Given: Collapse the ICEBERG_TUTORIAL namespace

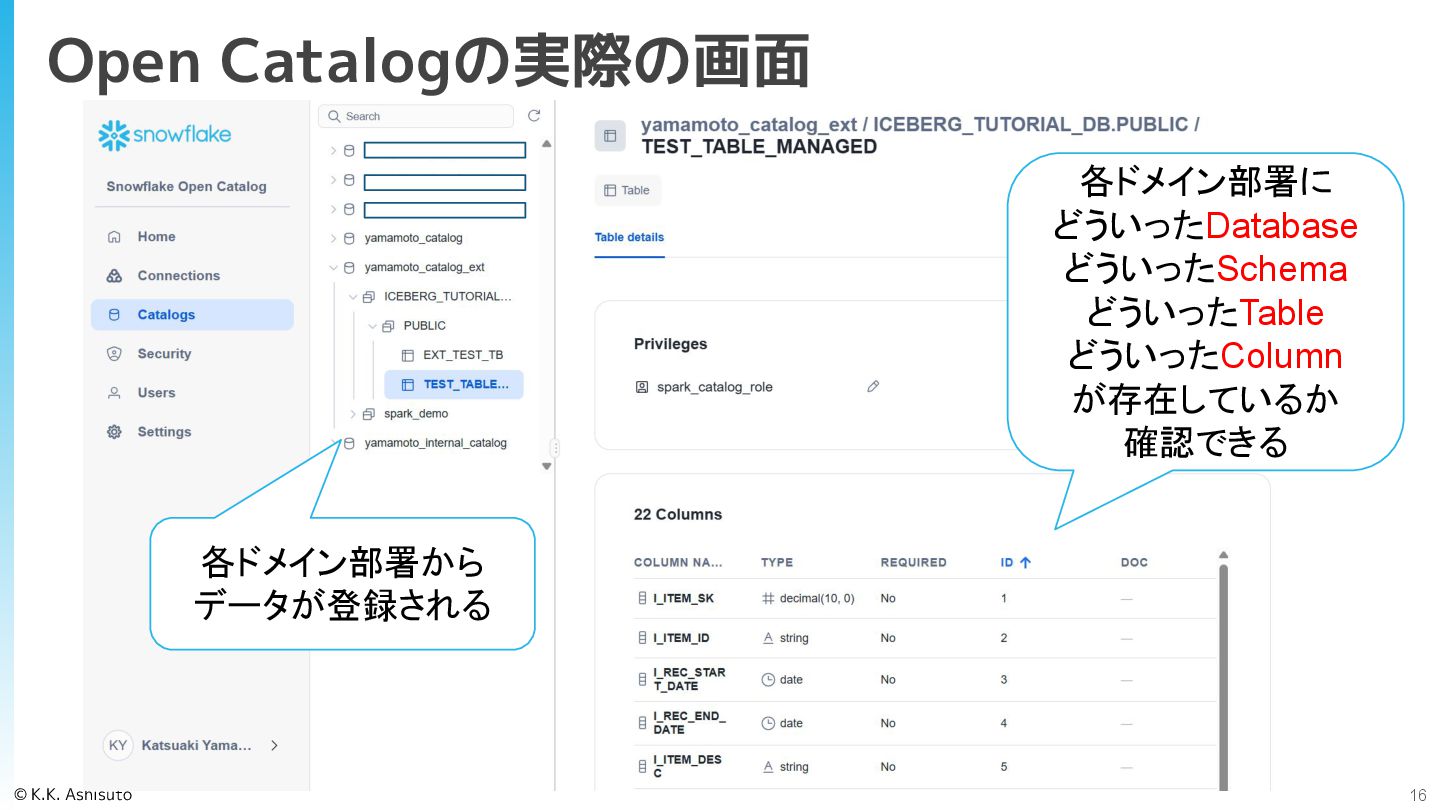Looking at the screenshot, I should (353, 297).
